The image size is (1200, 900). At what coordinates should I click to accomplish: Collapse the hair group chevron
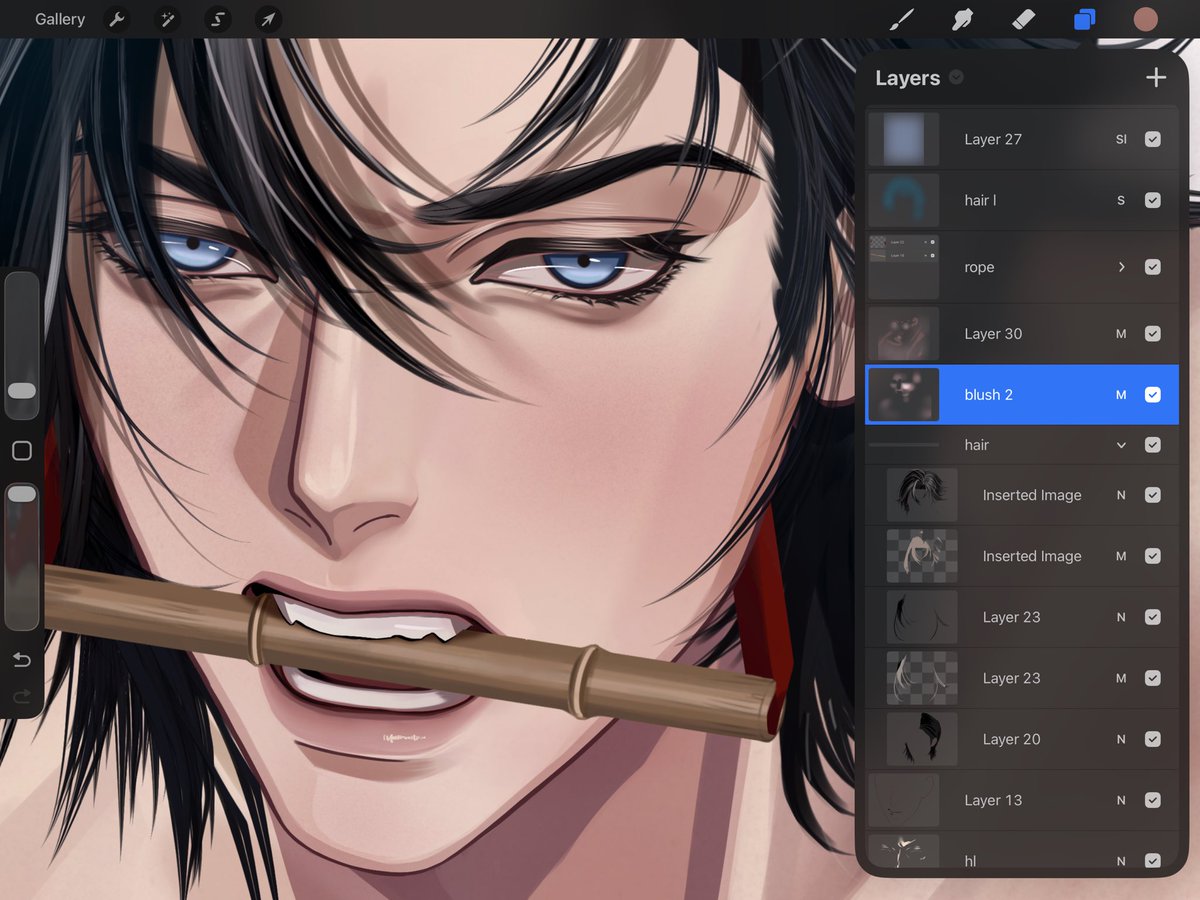point(1121,445)
